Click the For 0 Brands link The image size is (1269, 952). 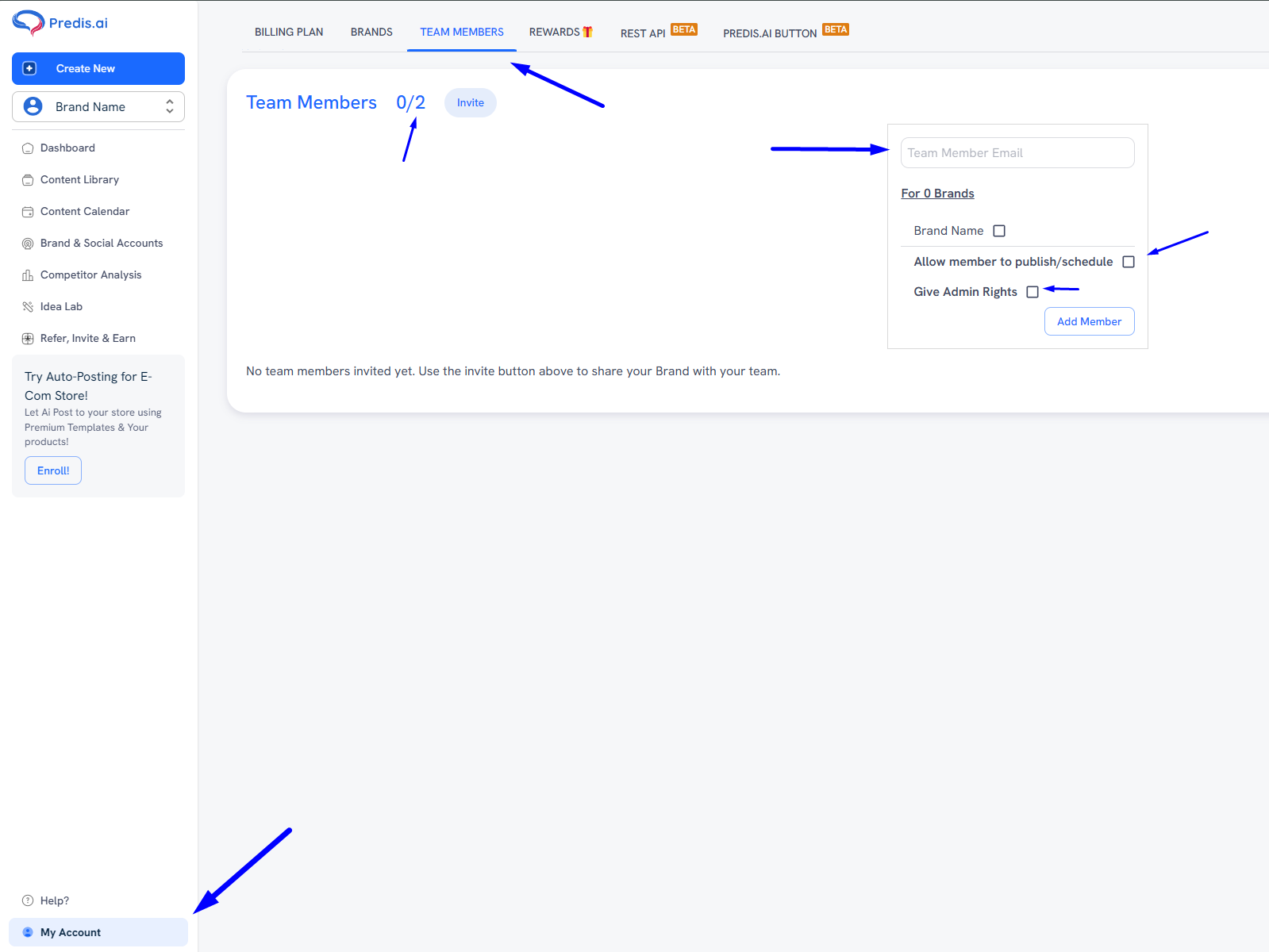click(x=937, y=194)
